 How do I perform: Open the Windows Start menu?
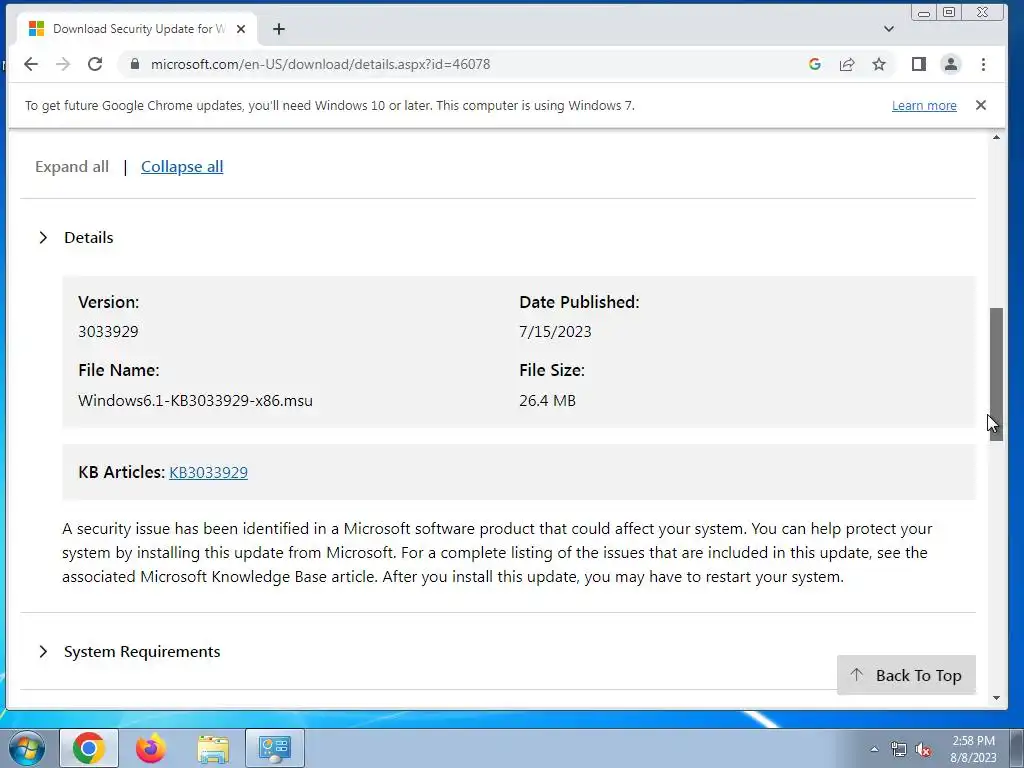(x=26, y=748)
